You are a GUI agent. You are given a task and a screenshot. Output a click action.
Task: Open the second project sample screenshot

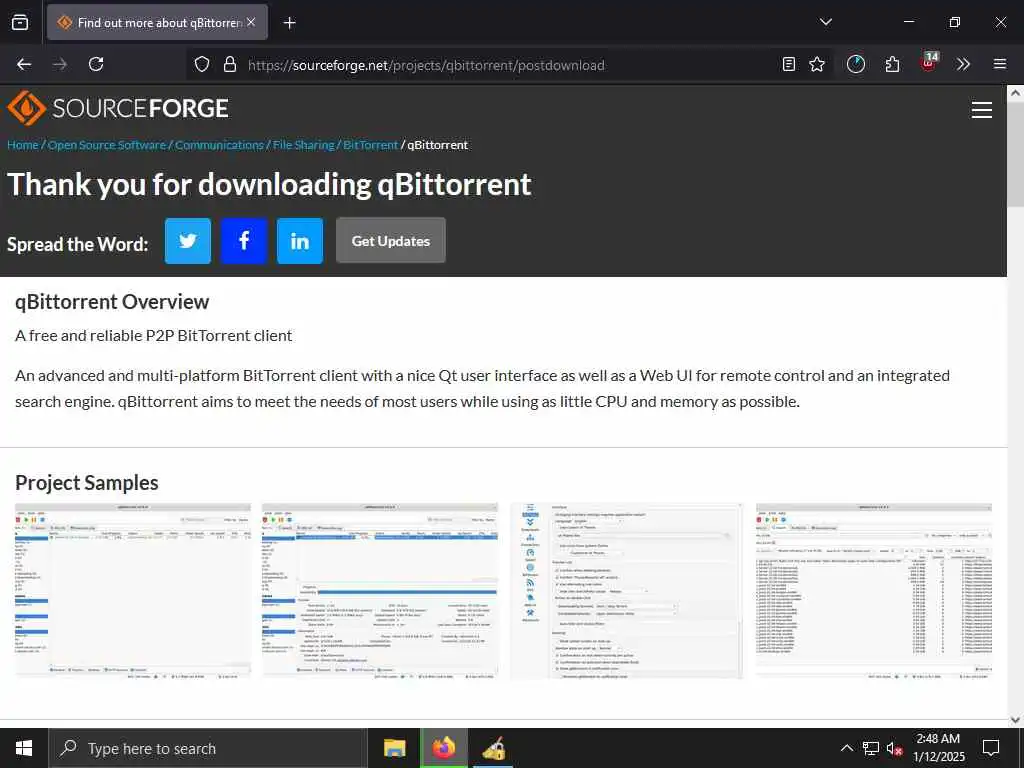click(x=380, y=591)
